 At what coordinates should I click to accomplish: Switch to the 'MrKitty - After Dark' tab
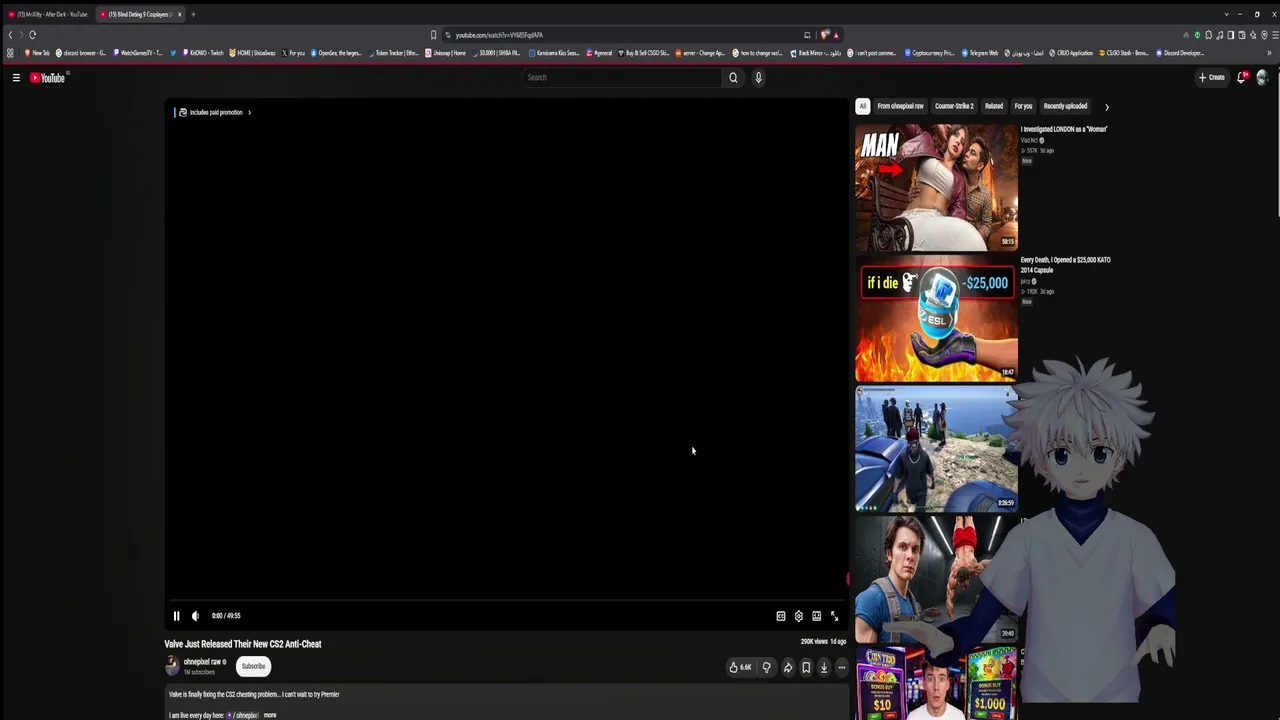(48, 14)
